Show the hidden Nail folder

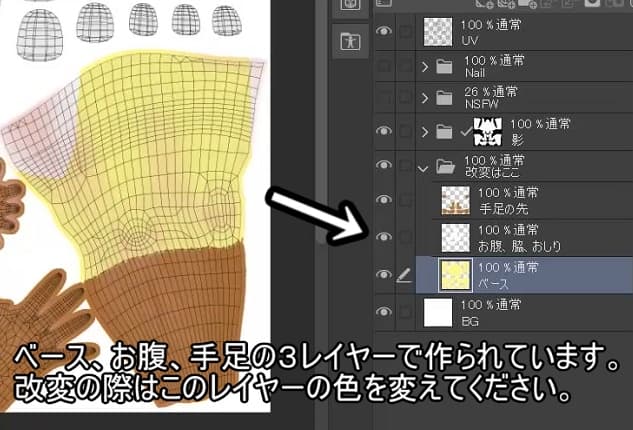tap(384, 66)
